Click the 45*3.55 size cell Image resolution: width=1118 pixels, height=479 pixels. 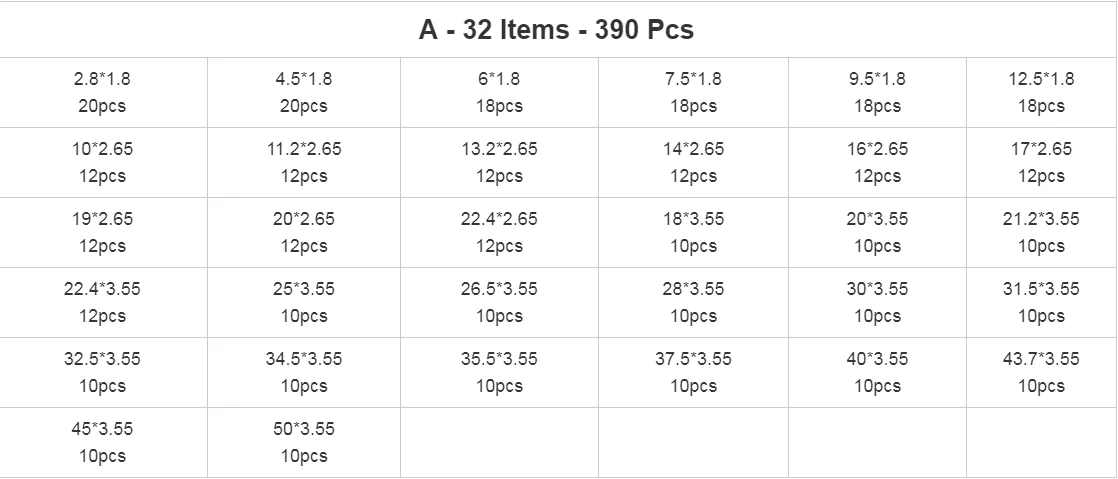tap(102, 442)
